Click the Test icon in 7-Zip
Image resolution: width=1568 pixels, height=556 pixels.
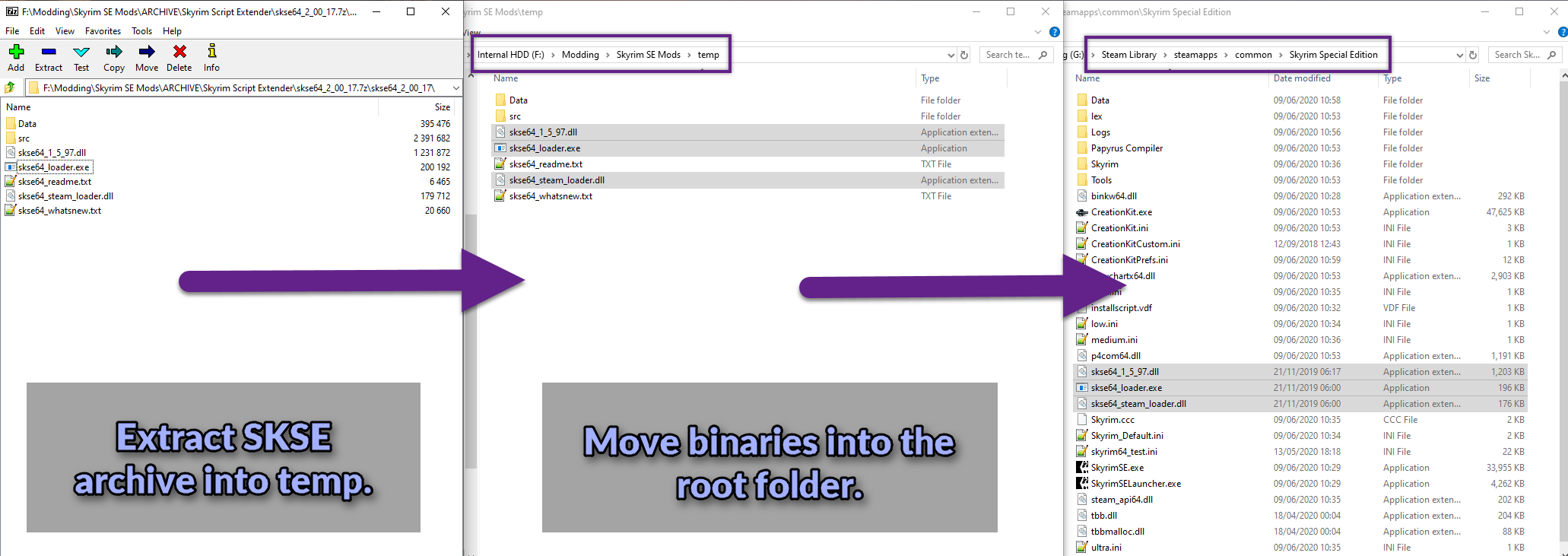81,52
